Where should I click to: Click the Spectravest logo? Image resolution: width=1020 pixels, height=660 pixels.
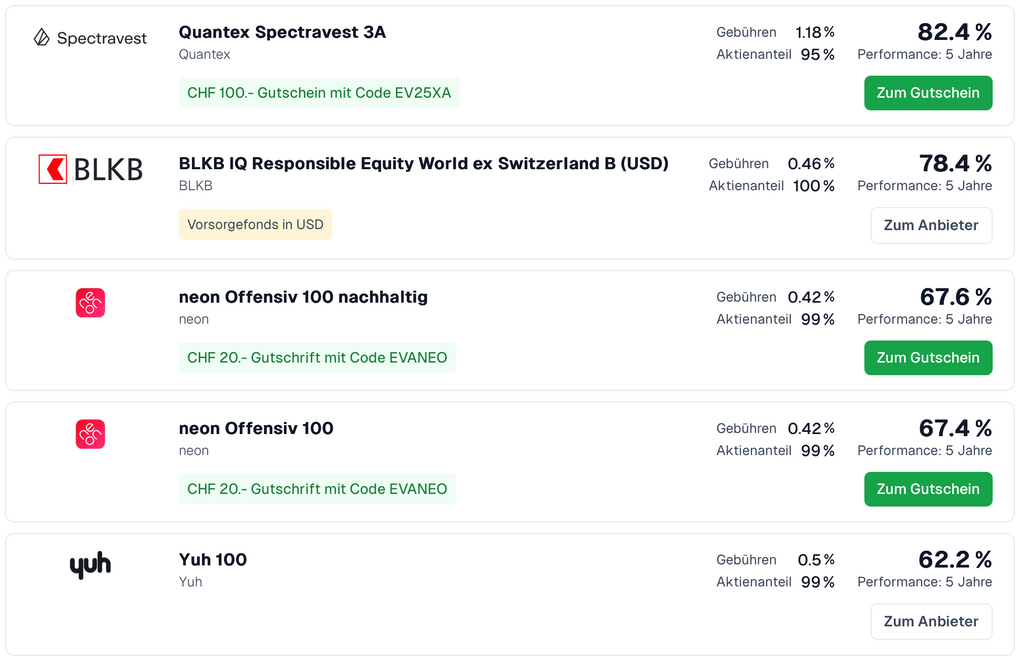90,38
